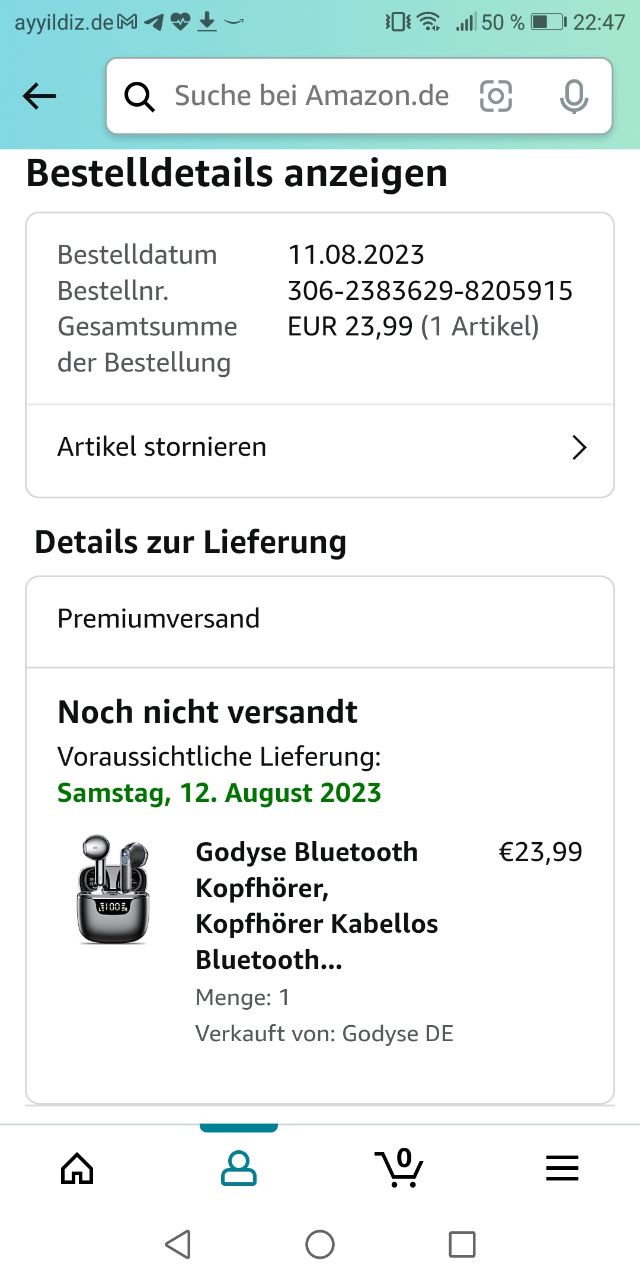Expand the Artikel stornieren chevron

578,447
